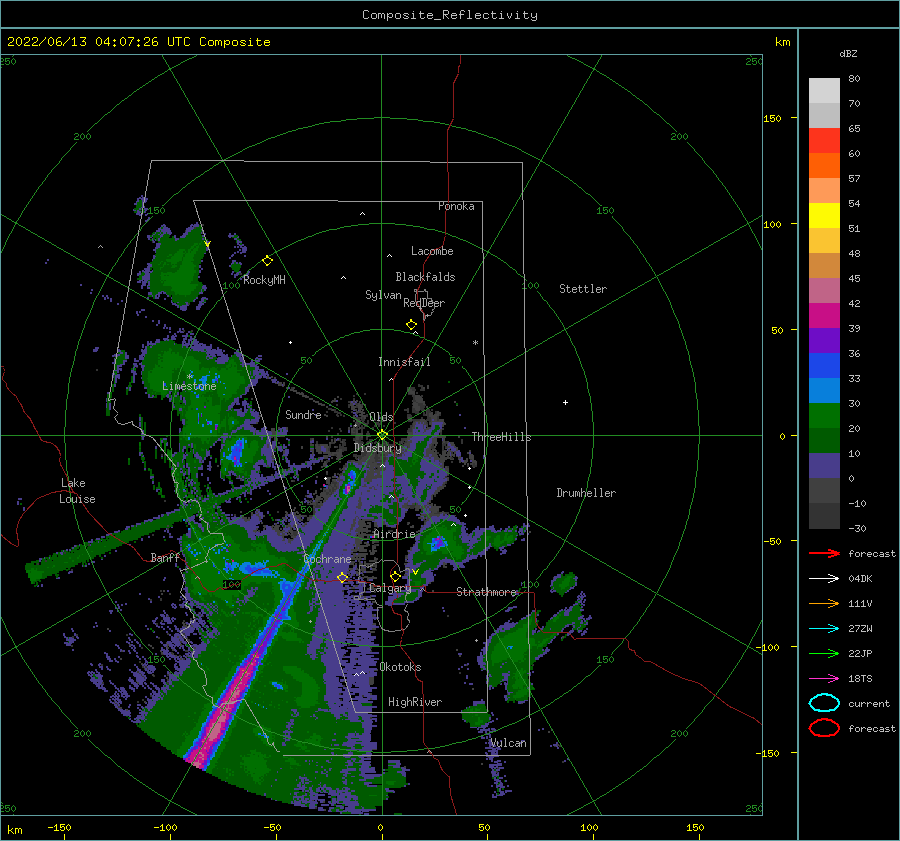Click the yellow diamond marker below RedDeer
This screenshot has height=841, width=900.
click(x=411, y=325)
